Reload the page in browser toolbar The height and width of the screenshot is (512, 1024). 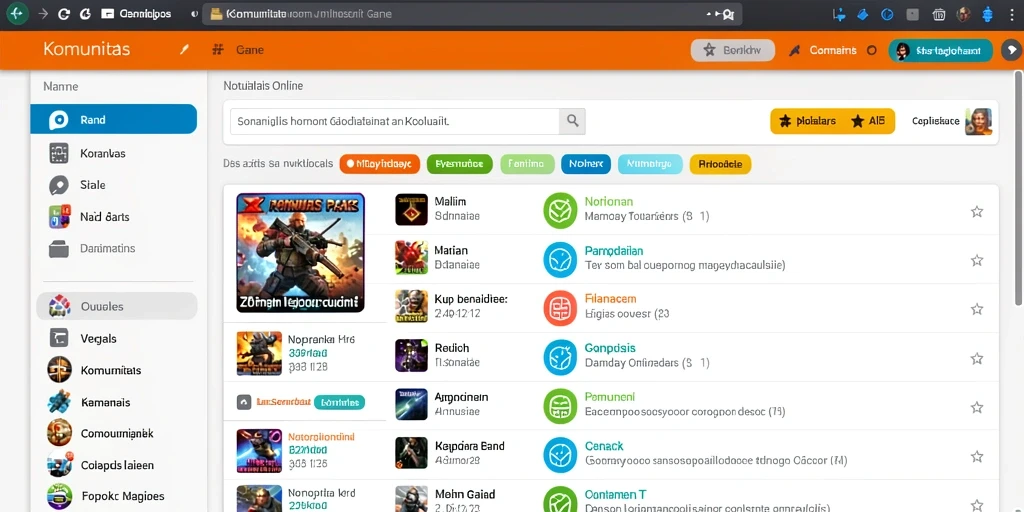[64, 14]
